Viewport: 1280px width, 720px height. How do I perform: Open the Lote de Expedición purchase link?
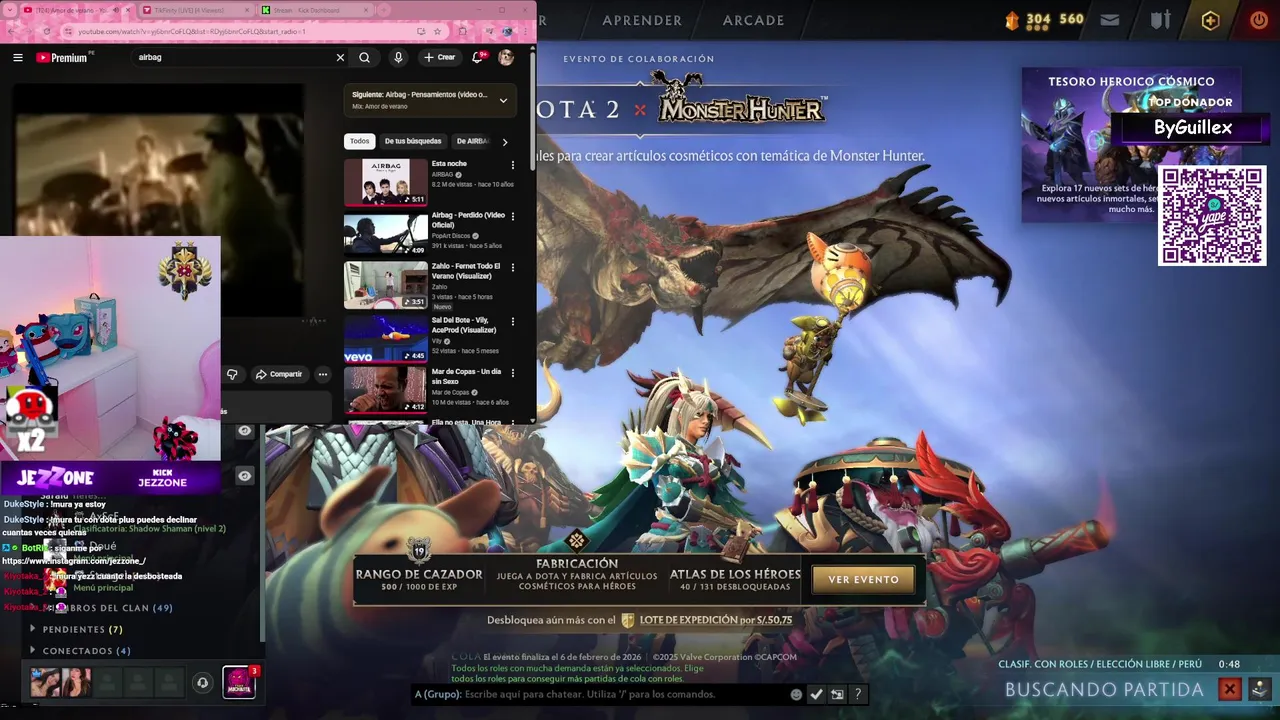pos(715,620)
